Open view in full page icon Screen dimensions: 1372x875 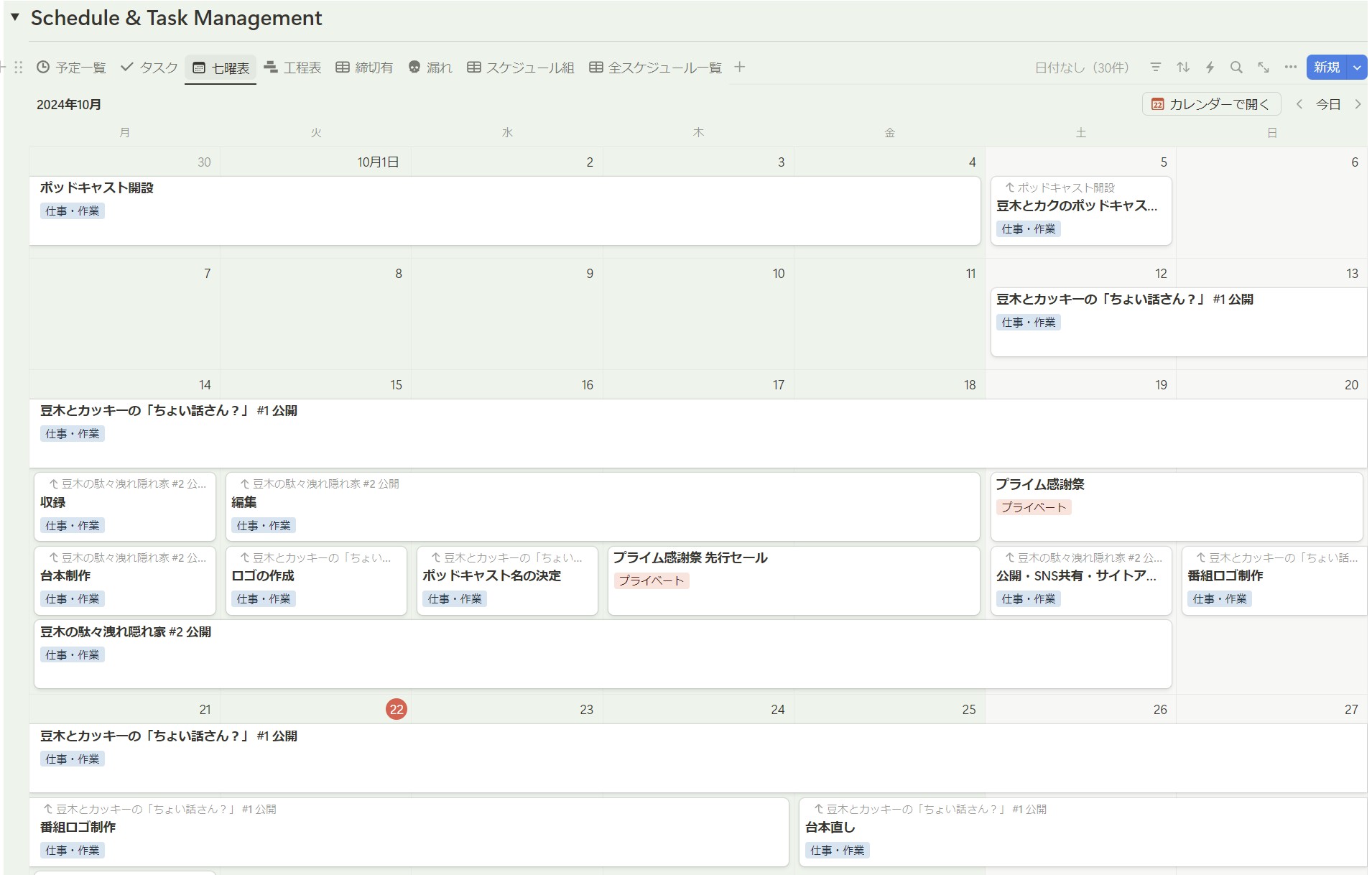pos(1264,68)
